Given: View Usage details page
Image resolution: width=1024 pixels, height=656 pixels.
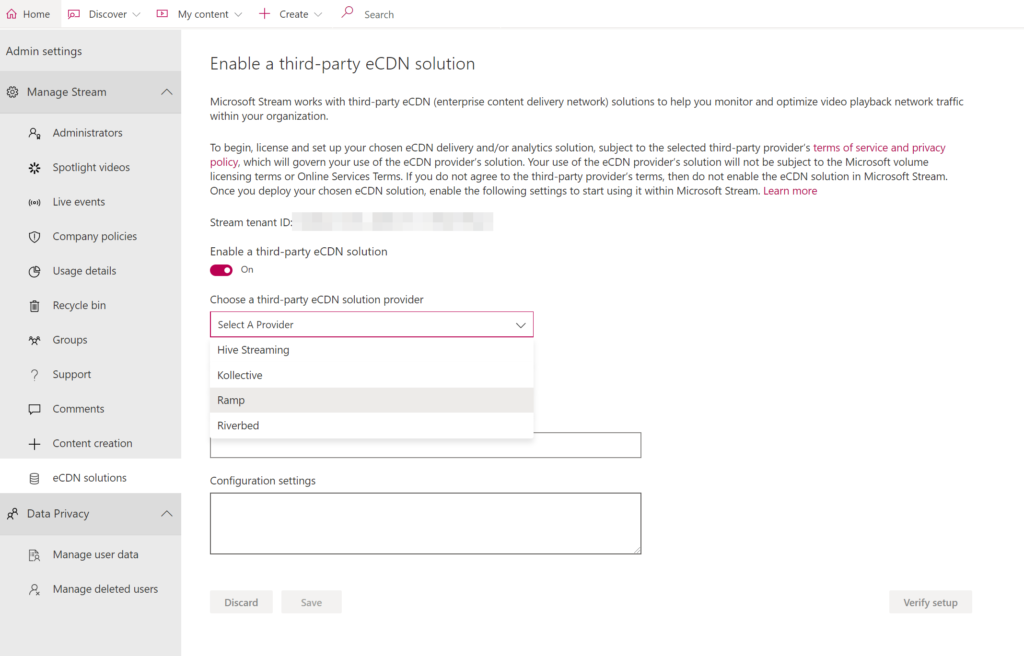Looking at the screenshot, I should tap(91, 271).
